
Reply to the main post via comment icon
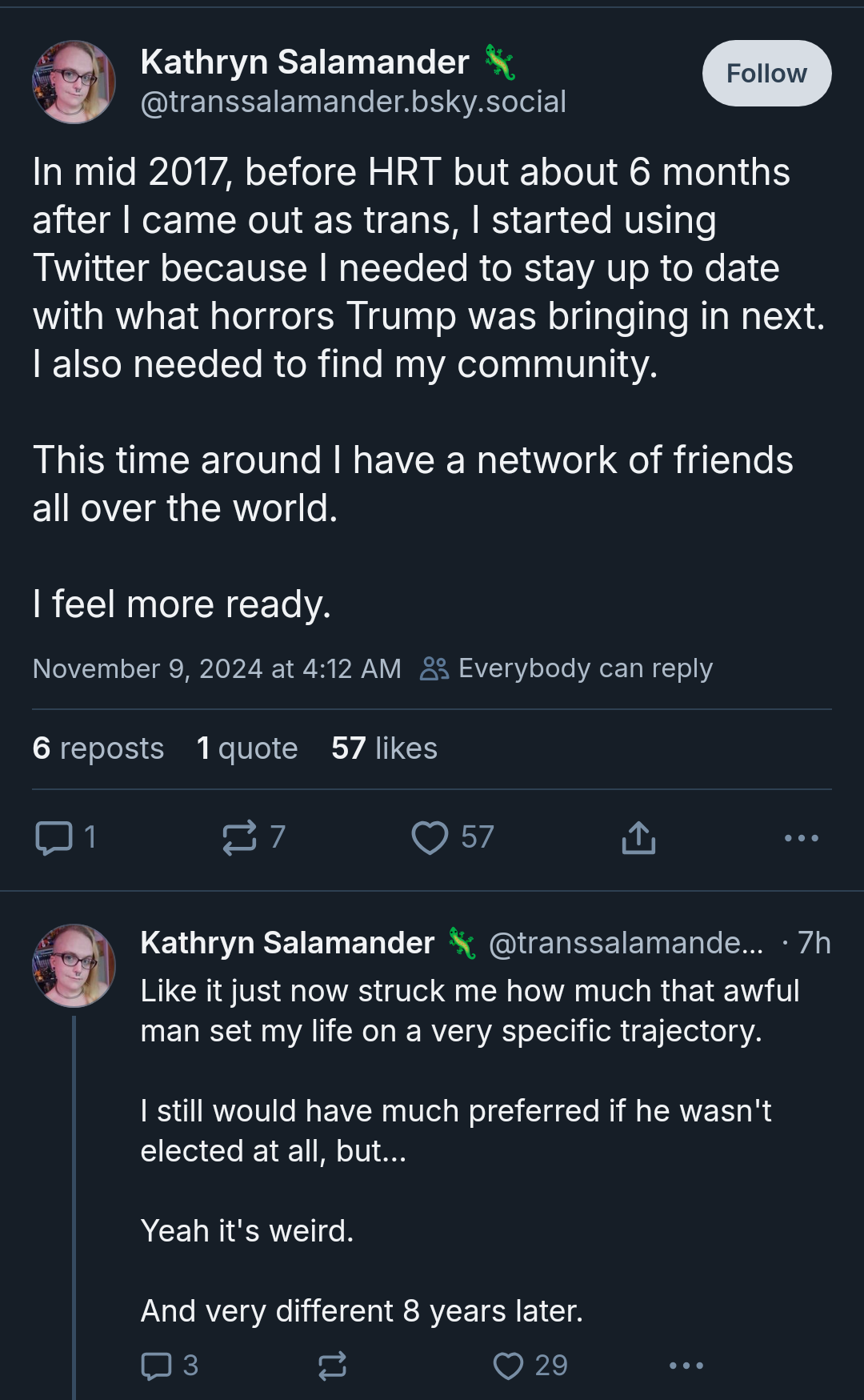pos(66,837)
